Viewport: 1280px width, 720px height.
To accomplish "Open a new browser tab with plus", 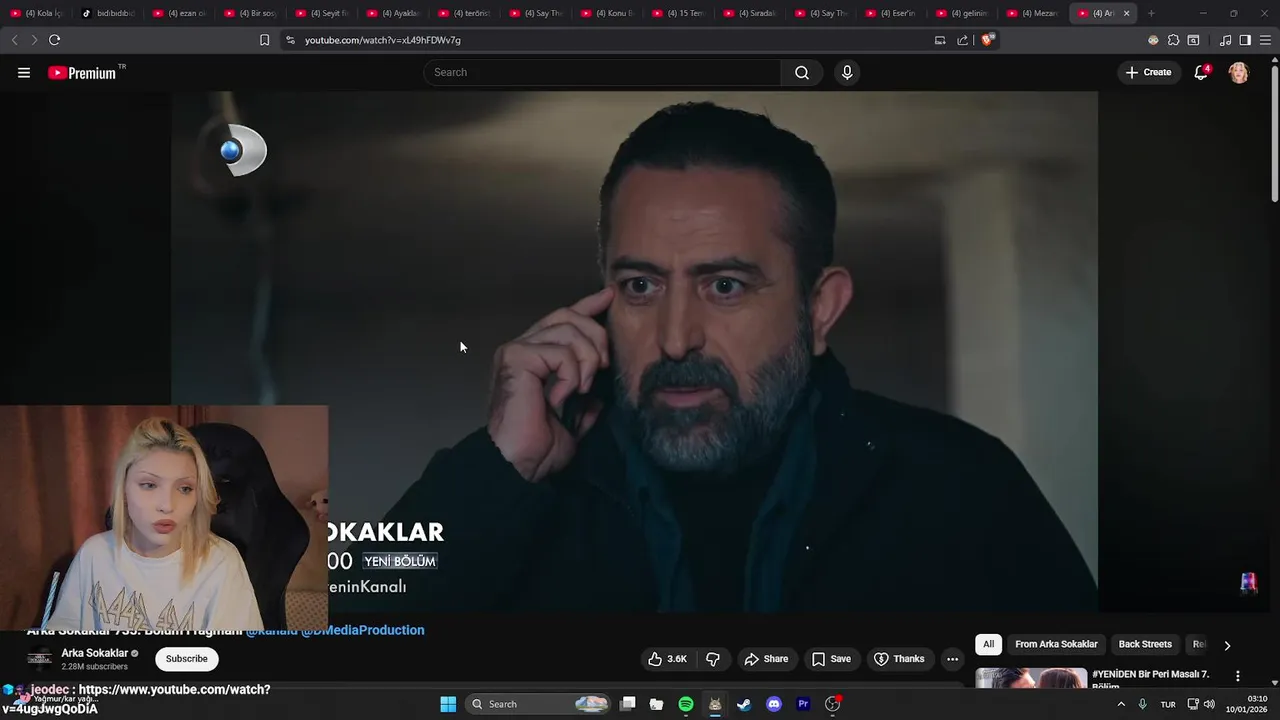I will click(1151, 13).
